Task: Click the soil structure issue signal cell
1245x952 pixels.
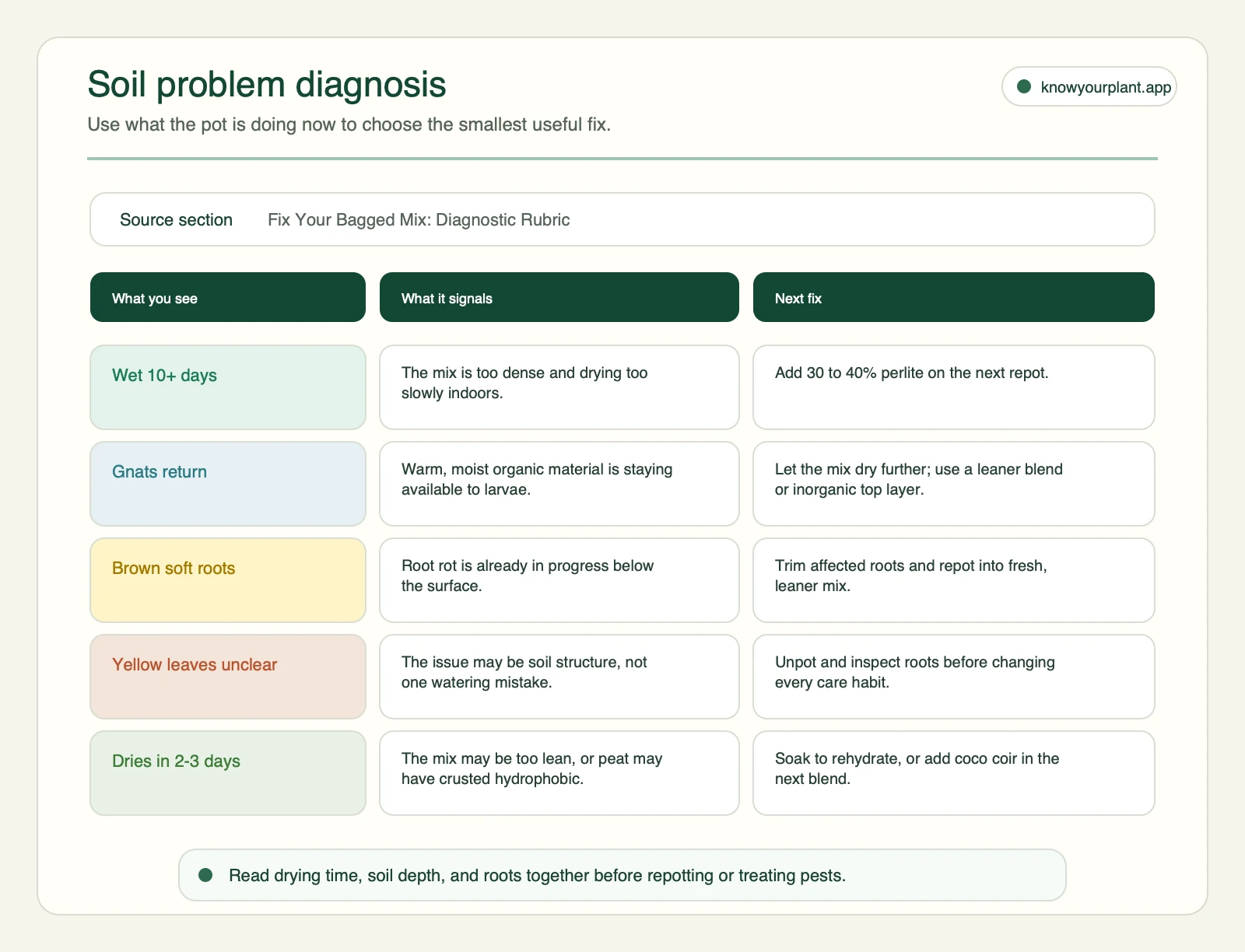Action: coord(559,677)
